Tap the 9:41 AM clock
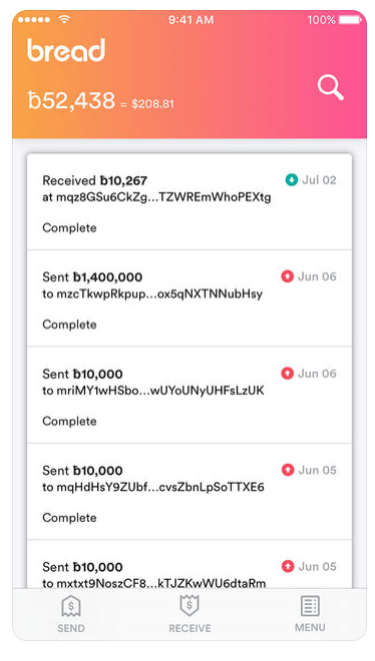The width and height of the screenshot is (375, 661). click(x=191, y=20)
